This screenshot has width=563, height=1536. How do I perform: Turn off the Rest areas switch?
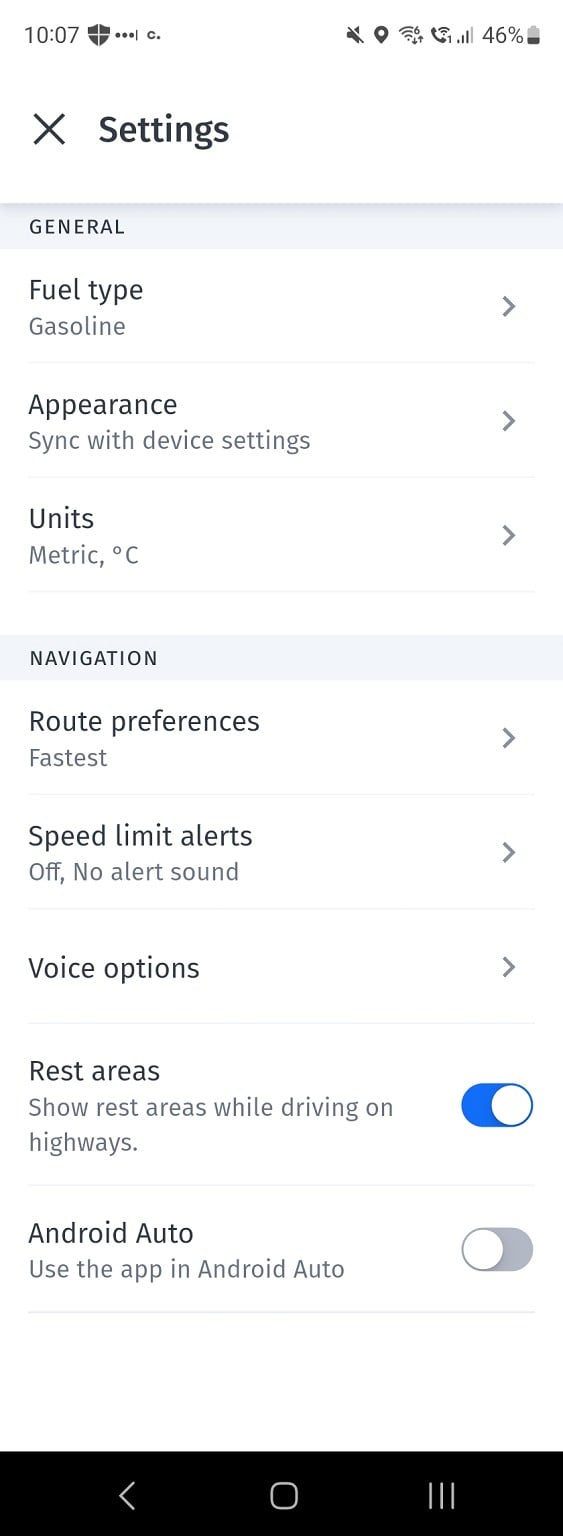pyautogui.click(x=497, y=1107)
